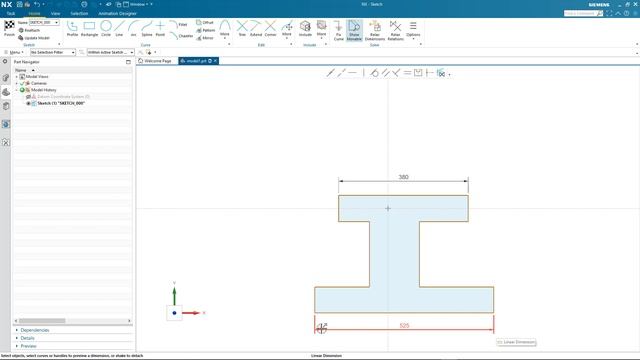Click the Linear Dimension tooltip label
The width and height of the screenshot is (640, 360).
coord(516,342)
